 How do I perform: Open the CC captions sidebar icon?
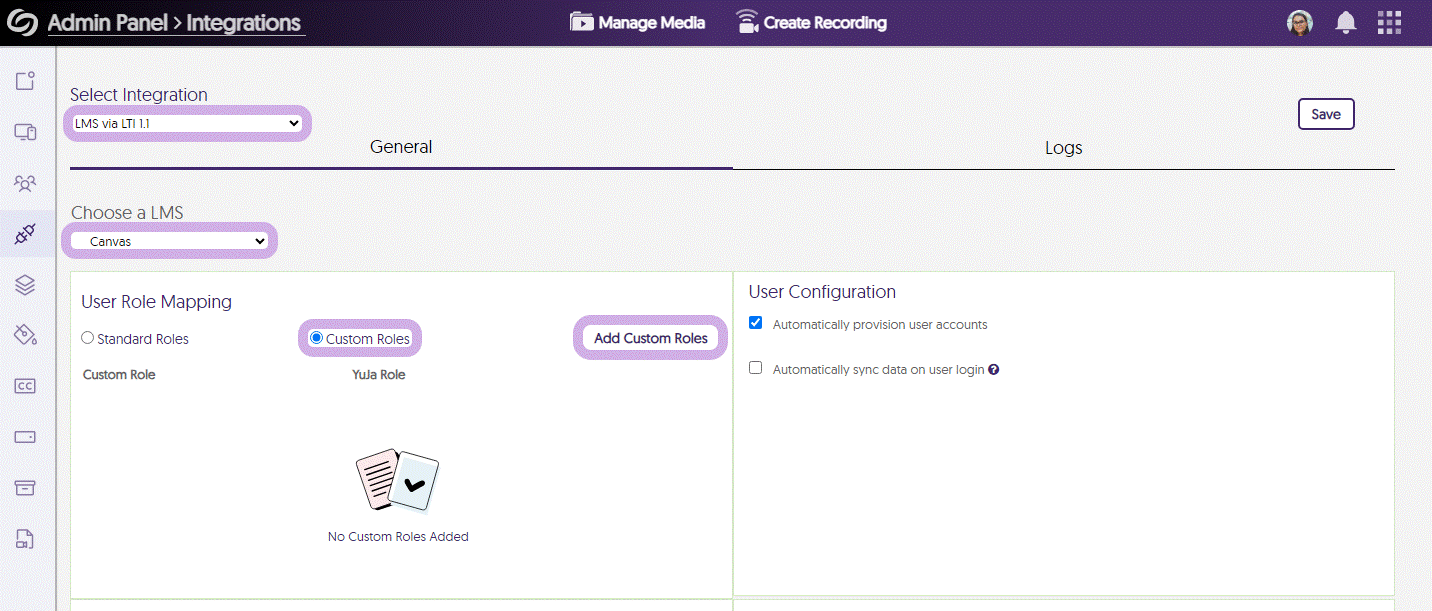coord(25,386)
